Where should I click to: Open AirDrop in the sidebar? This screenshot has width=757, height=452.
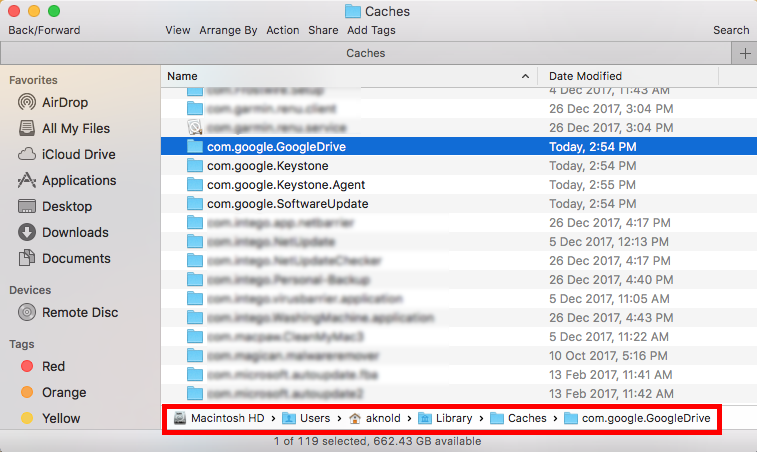click(x=53, y=102)
